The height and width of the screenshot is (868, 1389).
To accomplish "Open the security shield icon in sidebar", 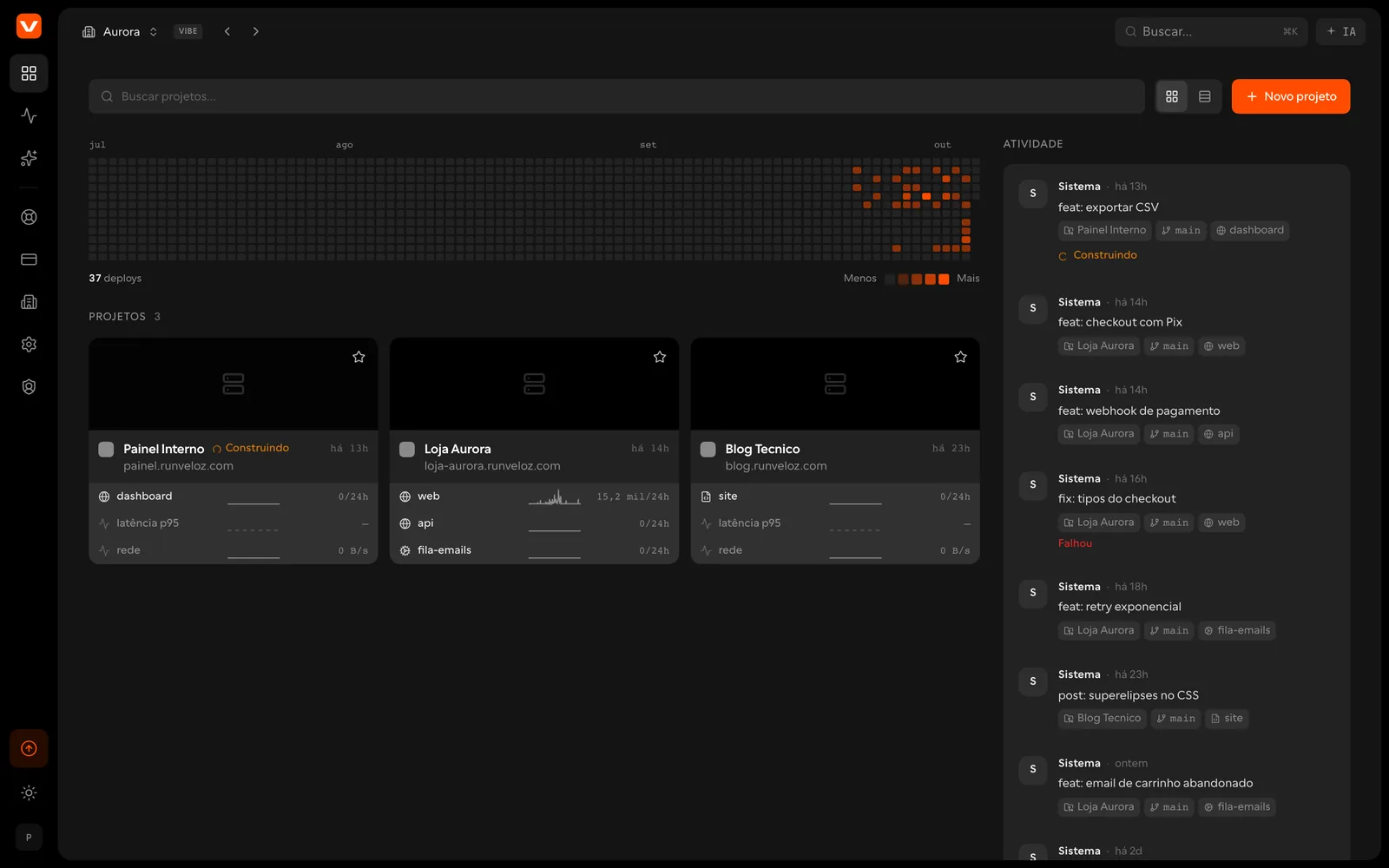I will point(29,387).
